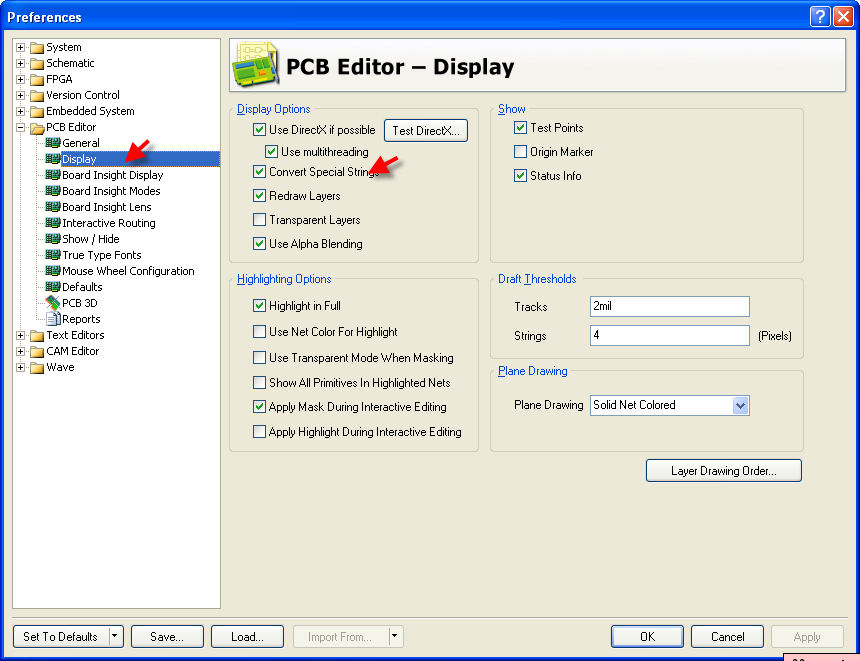Toggle the Origin Marker checkbox
This screenshot has width=860, height=661.
pyautogui.click(x=520, y=152)
